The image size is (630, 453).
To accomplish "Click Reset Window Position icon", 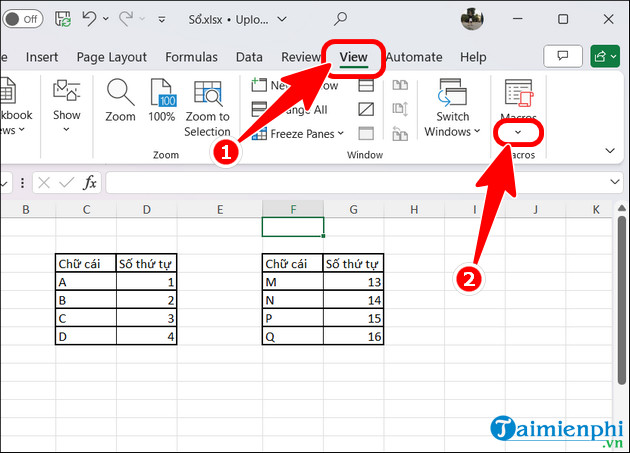I will pos(400,133).
